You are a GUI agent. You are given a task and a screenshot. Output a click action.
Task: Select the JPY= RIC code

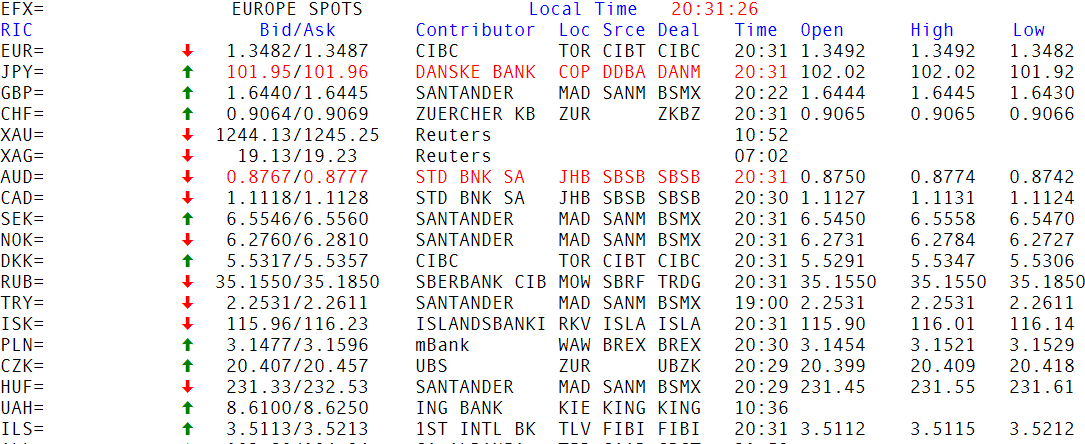pos(22,72)
